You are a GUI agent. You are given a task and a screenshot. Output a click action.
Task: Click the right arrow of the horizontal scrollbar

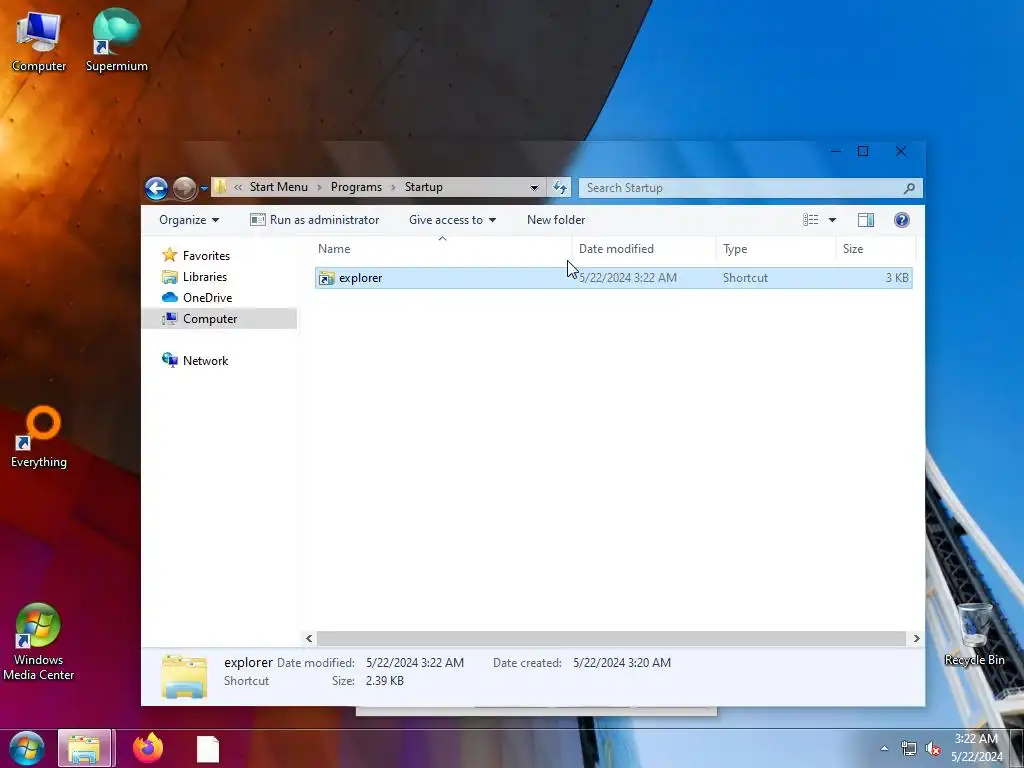point(916,639)
